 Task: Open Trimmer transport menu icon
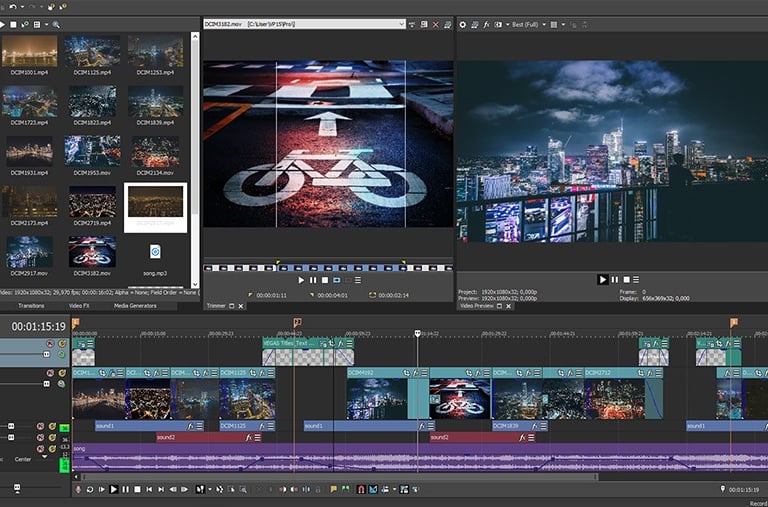point(358,280)
